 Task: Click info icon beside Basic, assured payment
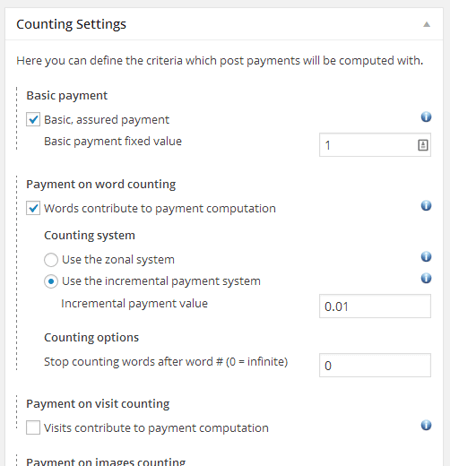[426, 117]
